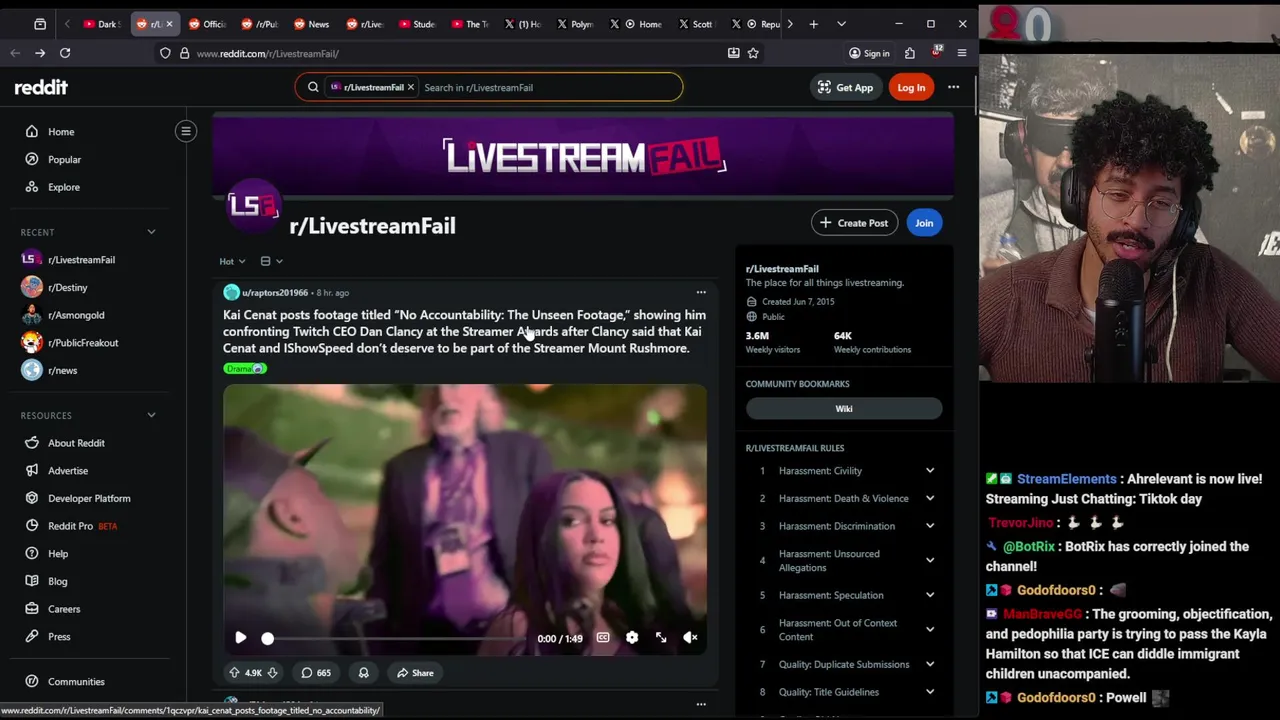Click the browser address bar URL
Screen dimensions: 1280x720
click(268, 54)
